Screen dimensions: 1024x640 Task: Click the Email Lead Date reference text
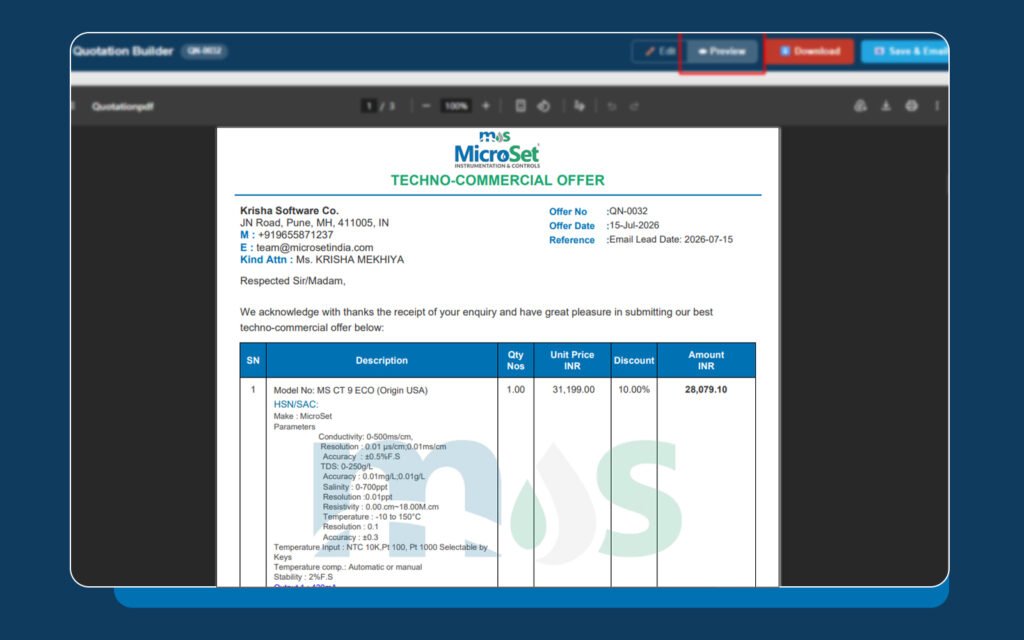[x=671, y=240]
